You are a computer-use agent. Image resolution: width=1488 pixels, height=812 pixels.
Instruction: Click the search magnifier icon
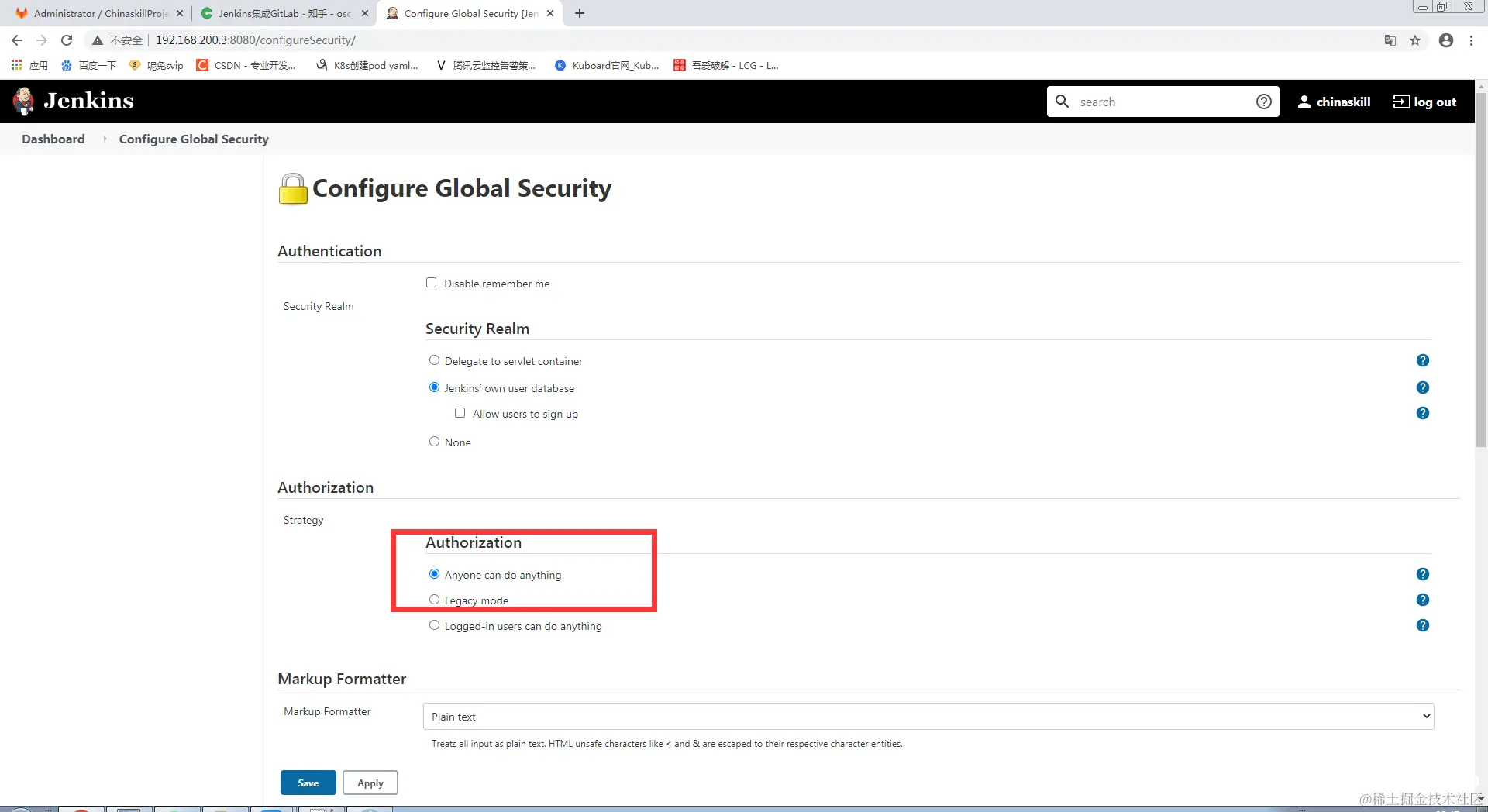click(x=1063, y=101)
